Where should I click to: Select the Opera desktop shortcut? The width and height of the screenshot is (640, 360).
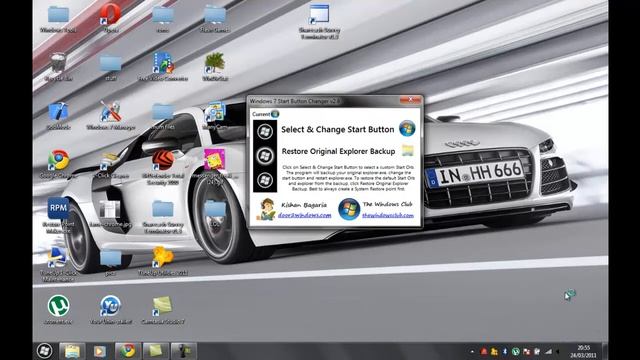(110, 18)
